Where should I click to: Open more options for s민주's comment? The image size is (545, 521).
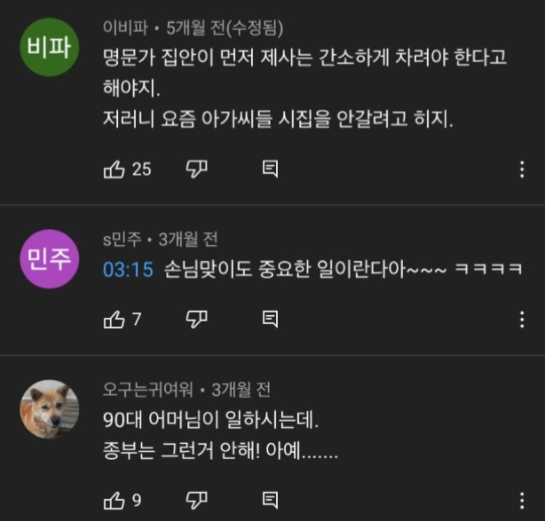[522, 319]
